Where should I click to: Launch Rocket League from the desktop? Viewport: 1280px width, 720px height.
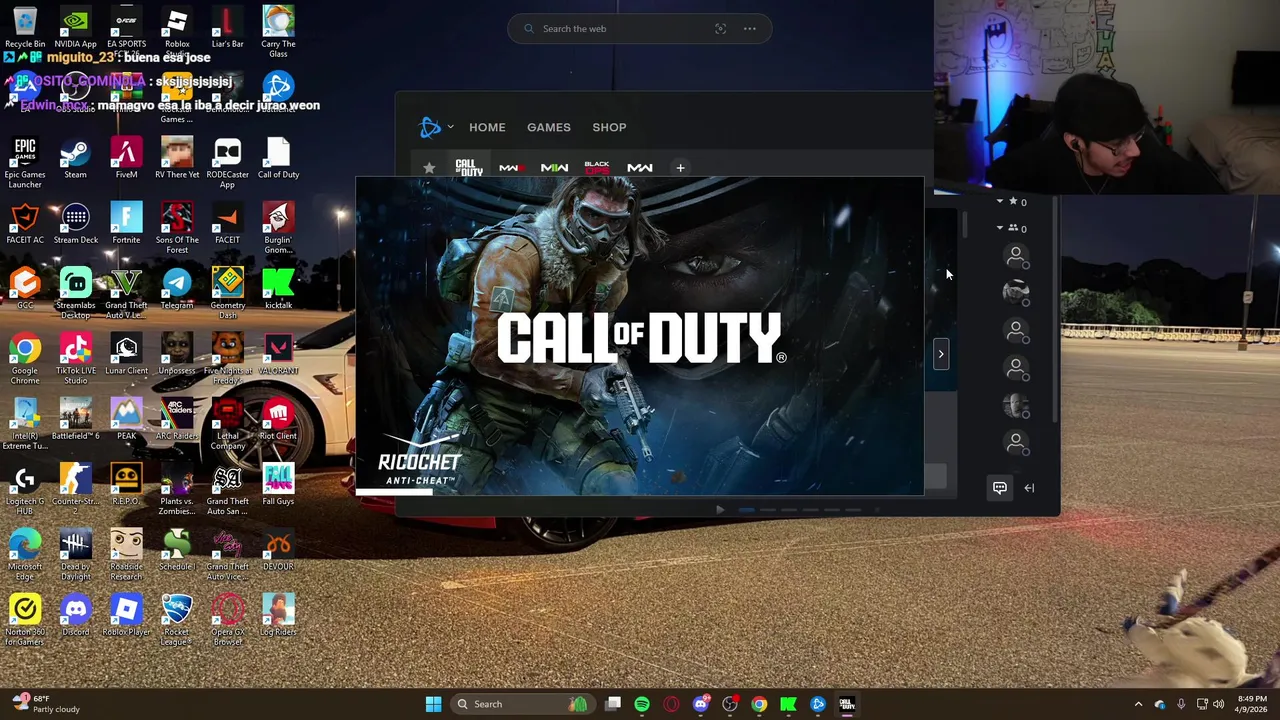[x=177, y=619]
